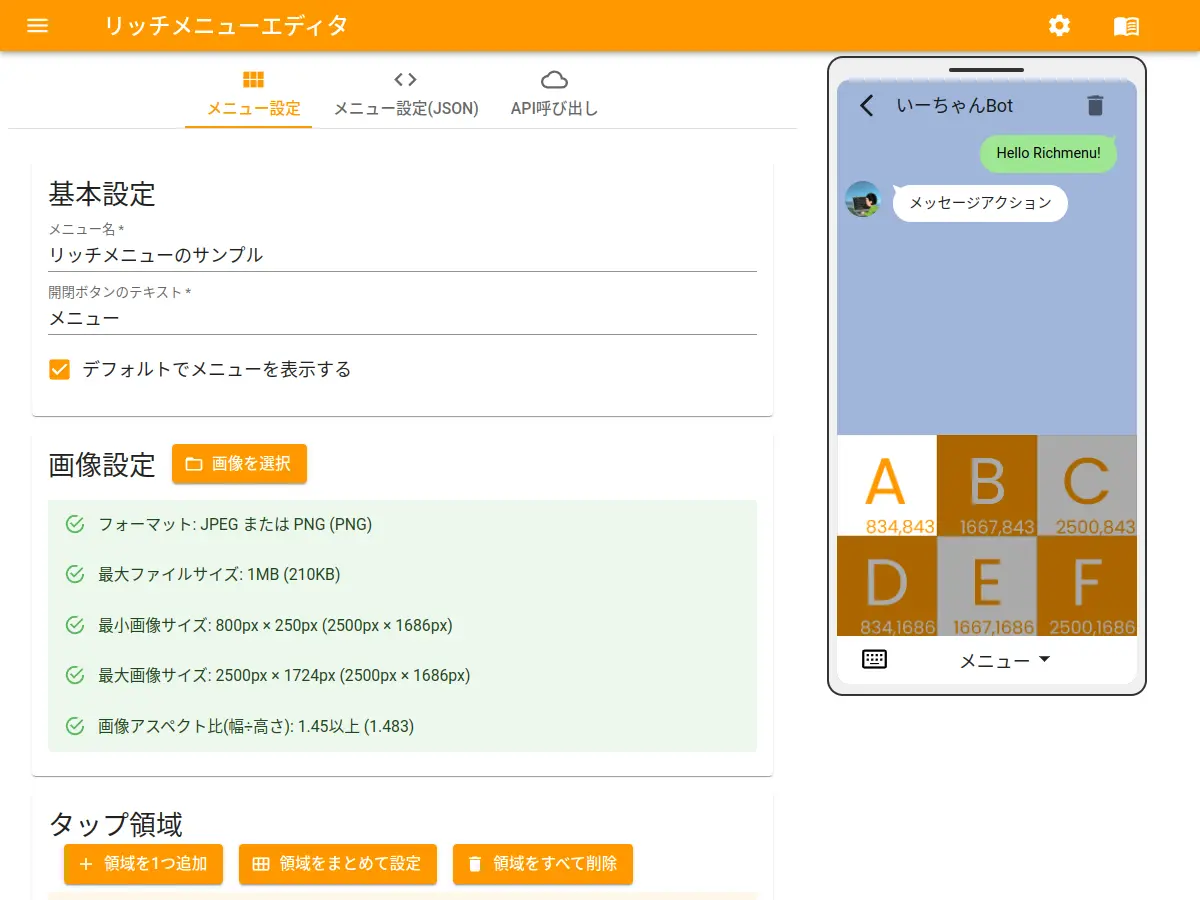This screenshot has width=1200, height=900.
Task: Click check icon beside 最小画像サイズ row
Action: pos(74,625)
